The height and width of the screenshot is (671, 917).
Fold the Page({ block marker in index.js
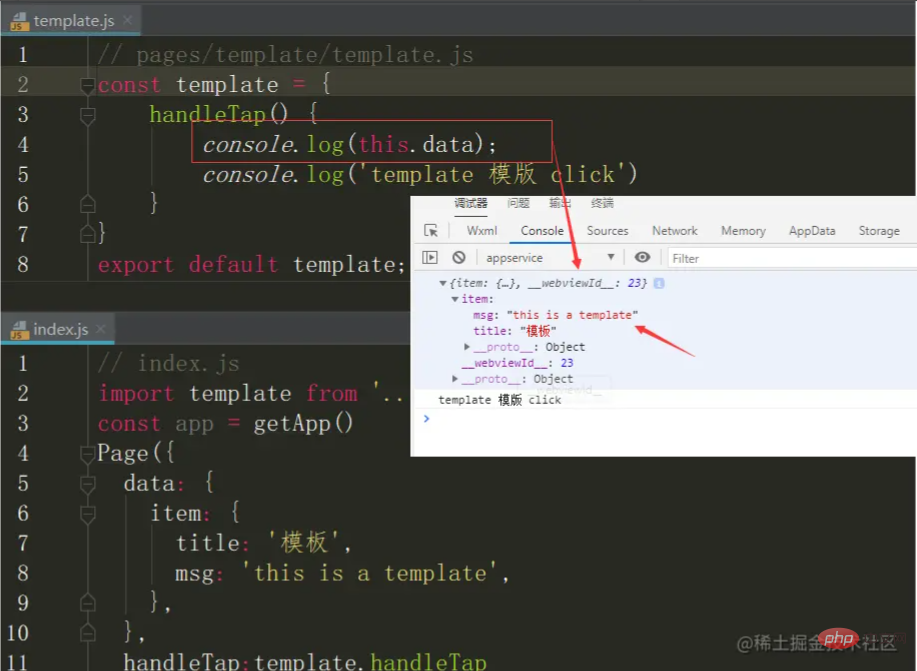[x=87, y=454]
